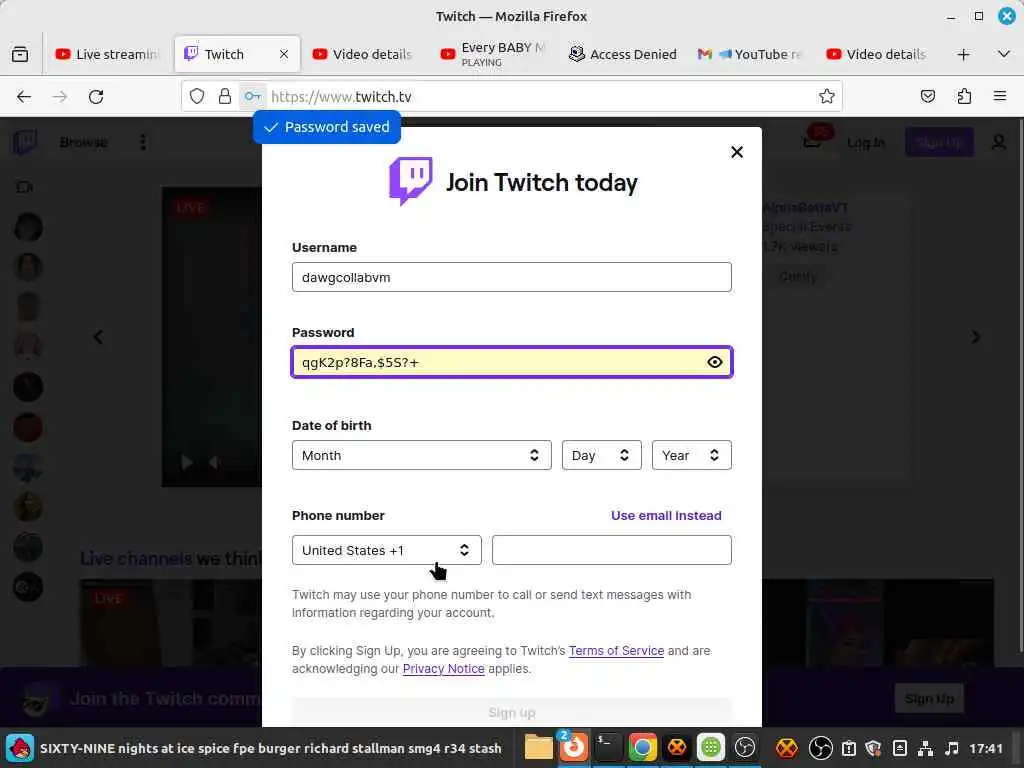The image size is (1024, 768).
Task: Open the Day dropdown
Action: (x=601, y=455)
